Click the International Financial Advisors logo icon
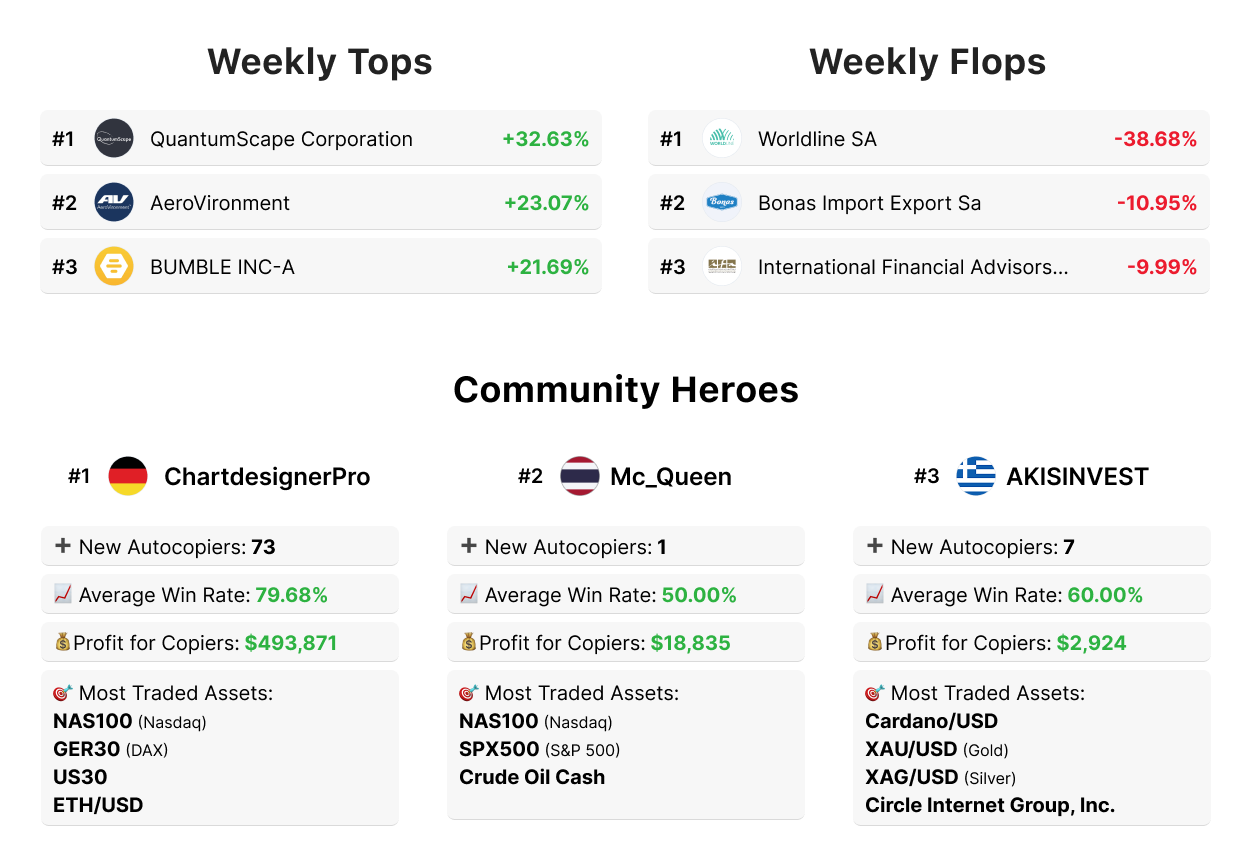Viewport: 1252px width, 866px height. 722,267
